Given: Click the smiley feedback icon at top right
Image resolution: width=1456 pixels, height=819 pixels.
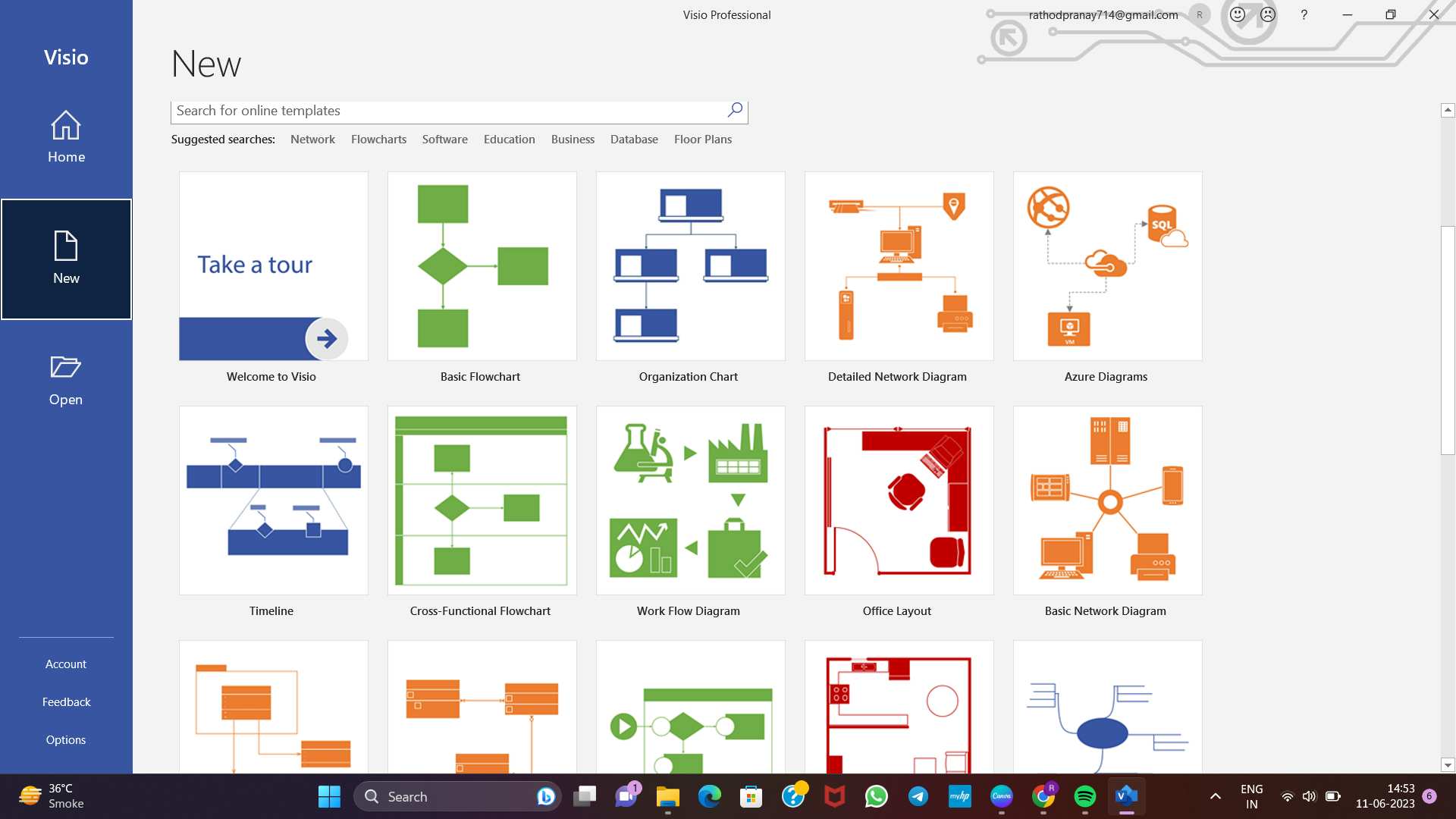Looking at the screenshot, I should (x=1236, y=14).
